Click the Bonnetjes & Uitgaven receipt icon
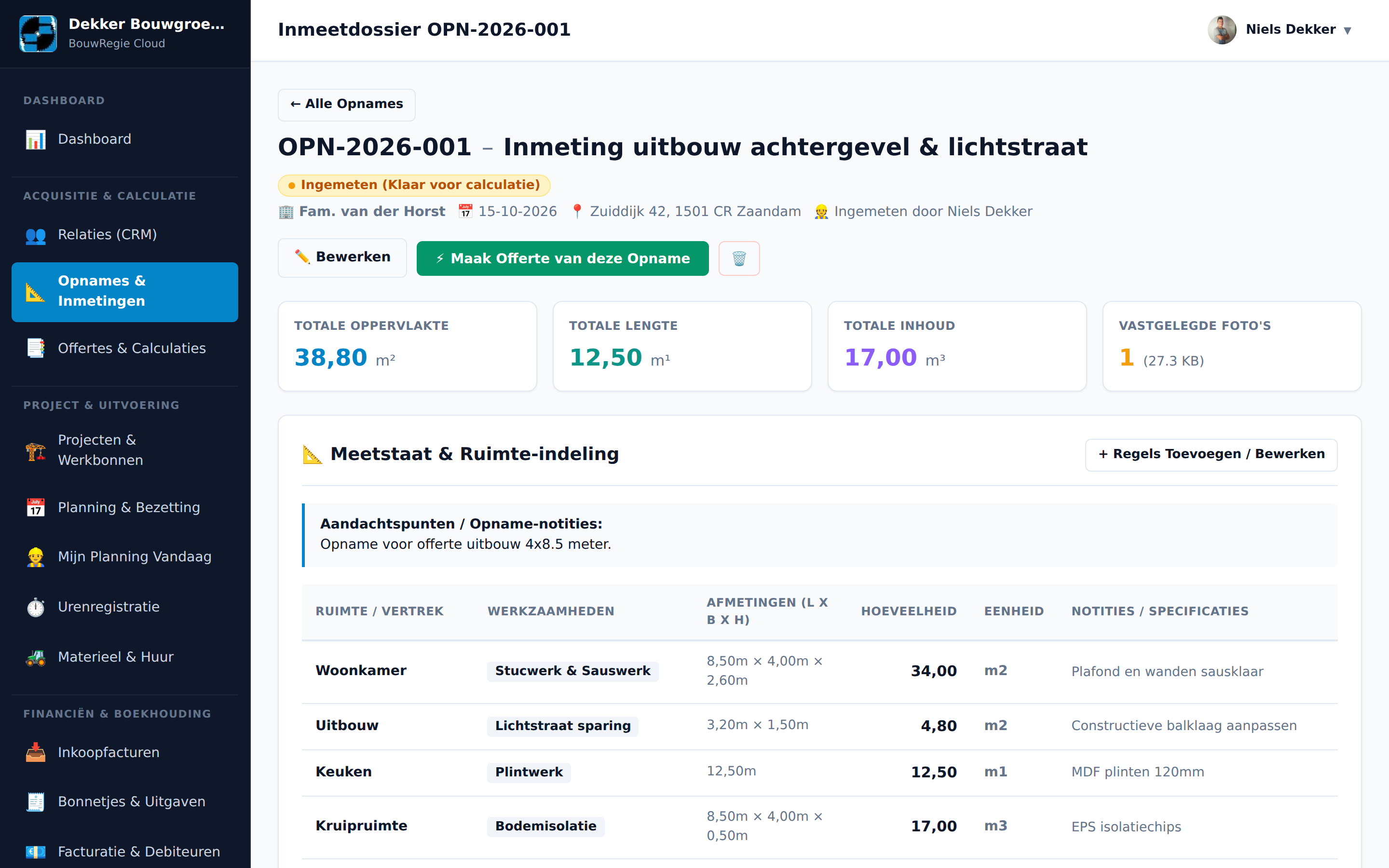 pos(36,802)
